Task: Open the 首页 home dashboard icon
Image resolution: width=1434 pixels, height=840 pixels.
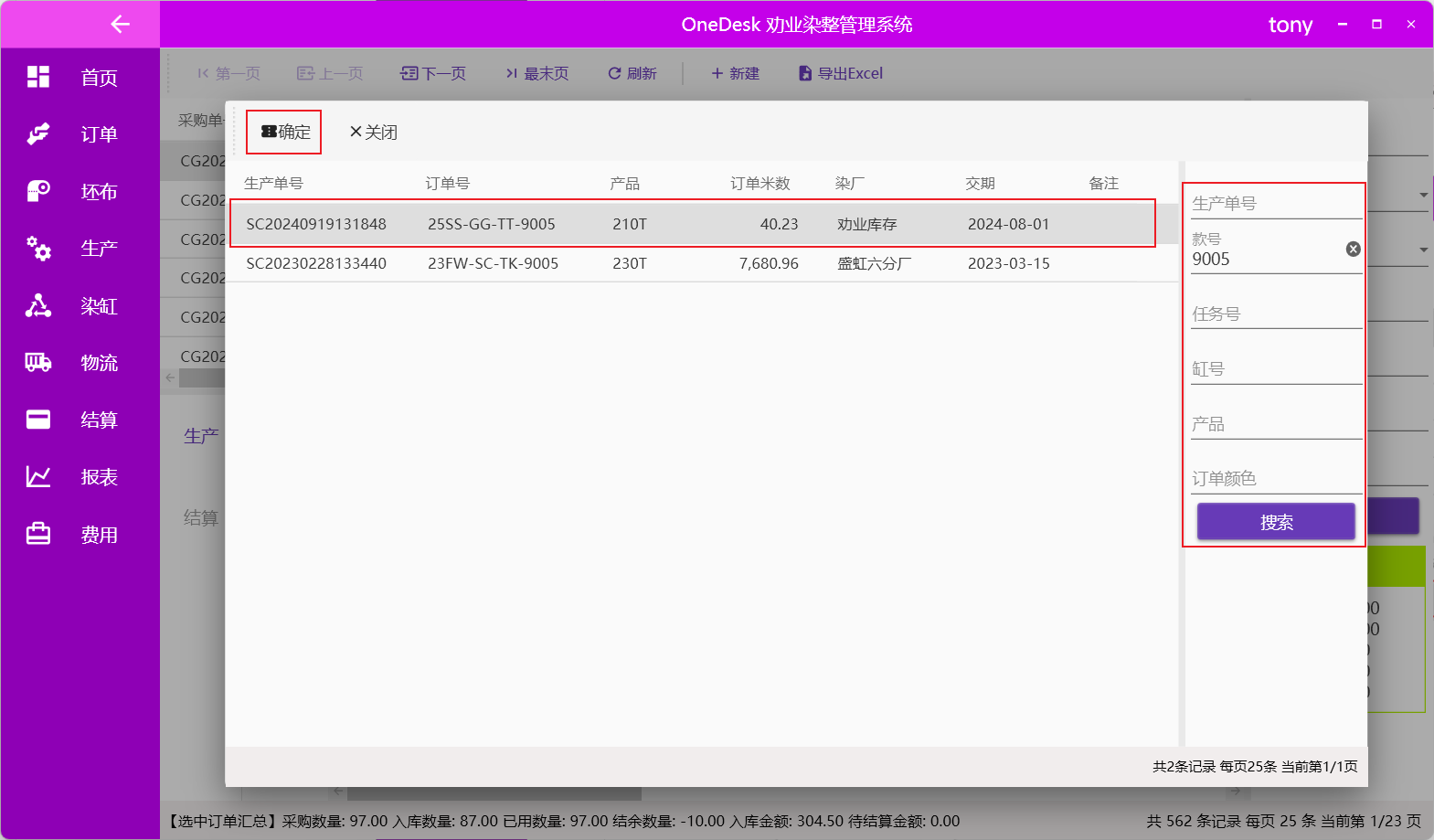Action: tap(38, 77)
